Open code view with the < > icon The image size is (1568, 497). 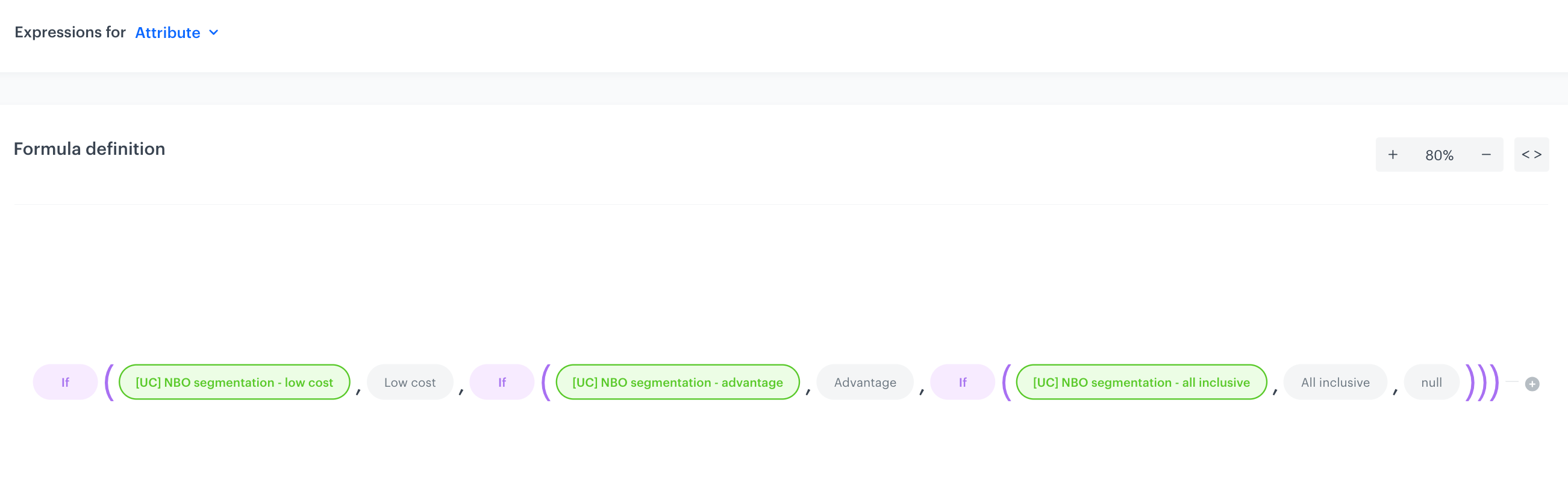pos(1531,154)
